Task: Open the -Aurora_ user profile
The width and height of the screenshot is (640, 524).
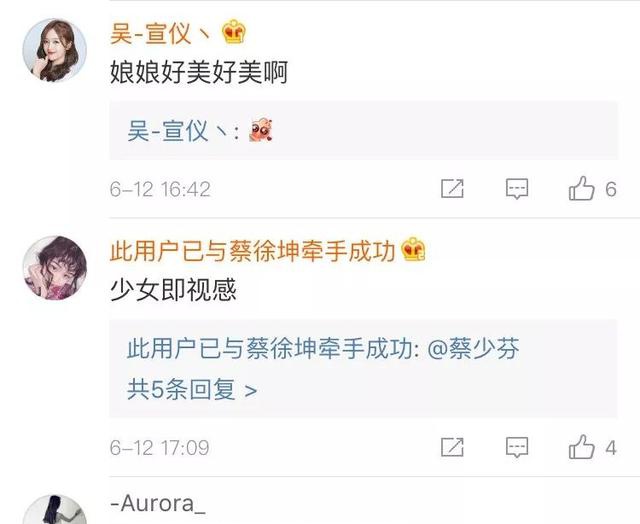Action: coord(158,503)
